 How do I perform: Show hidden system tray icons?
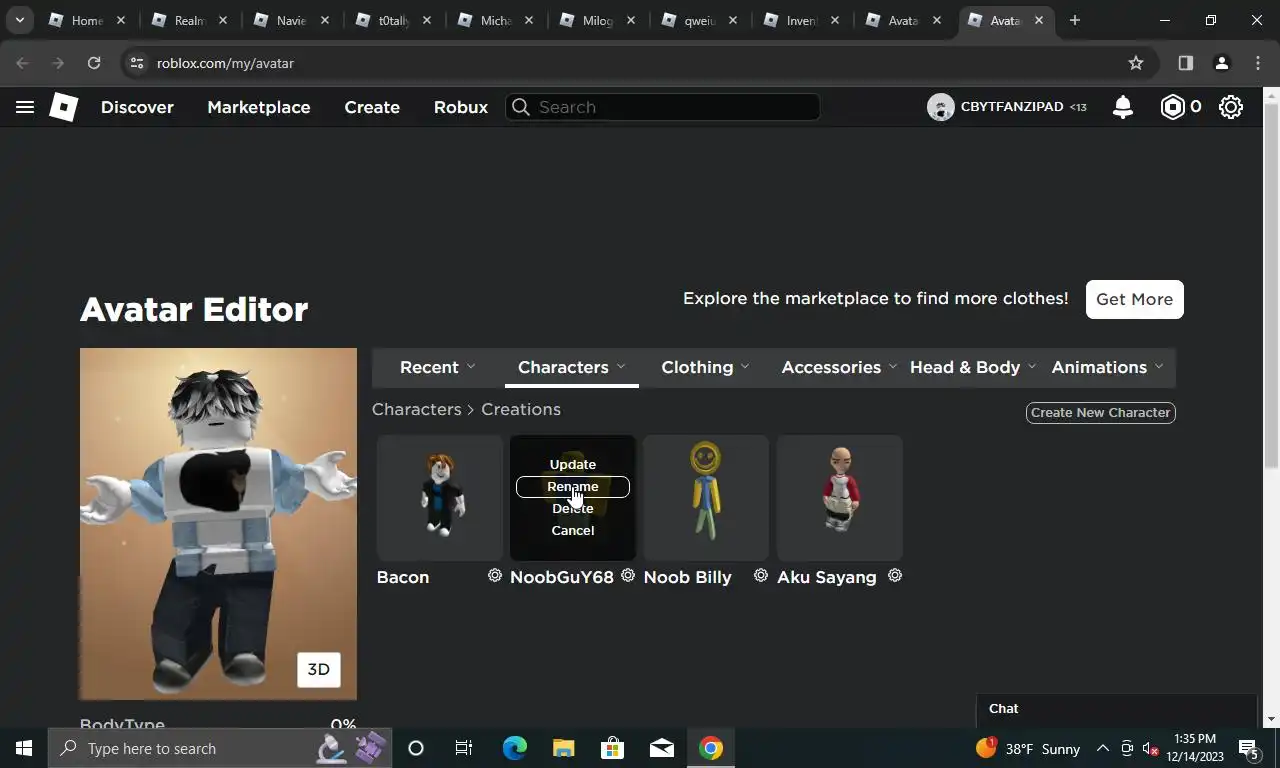point(1103,748)
